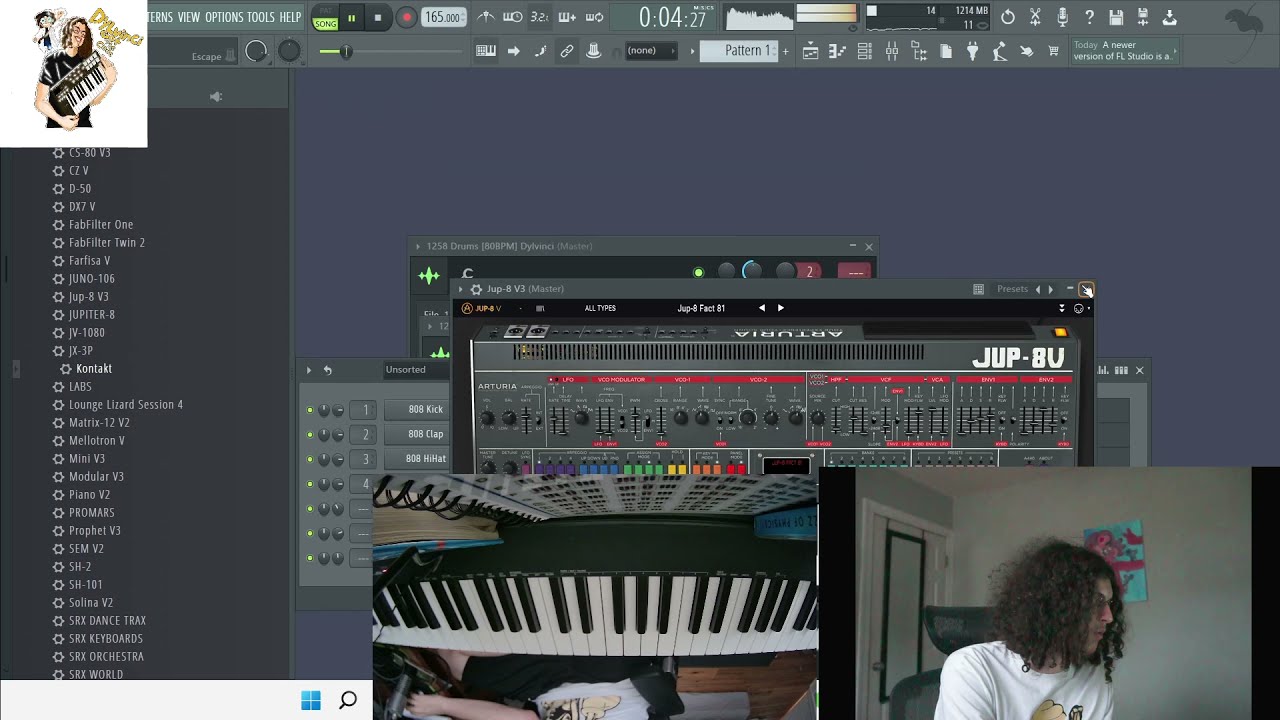Open the Channel rack view icon
This screenshot has height=720, width=1280.
(x=865, y=51)
